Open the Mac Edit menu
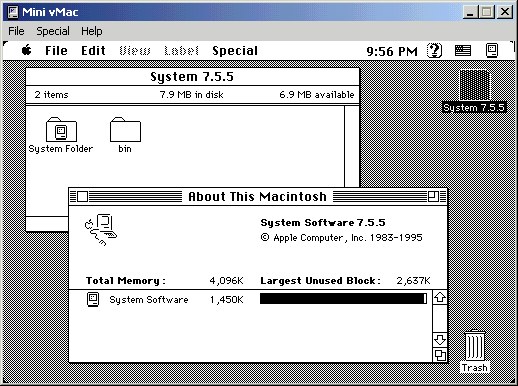 (x=93, y=51)
